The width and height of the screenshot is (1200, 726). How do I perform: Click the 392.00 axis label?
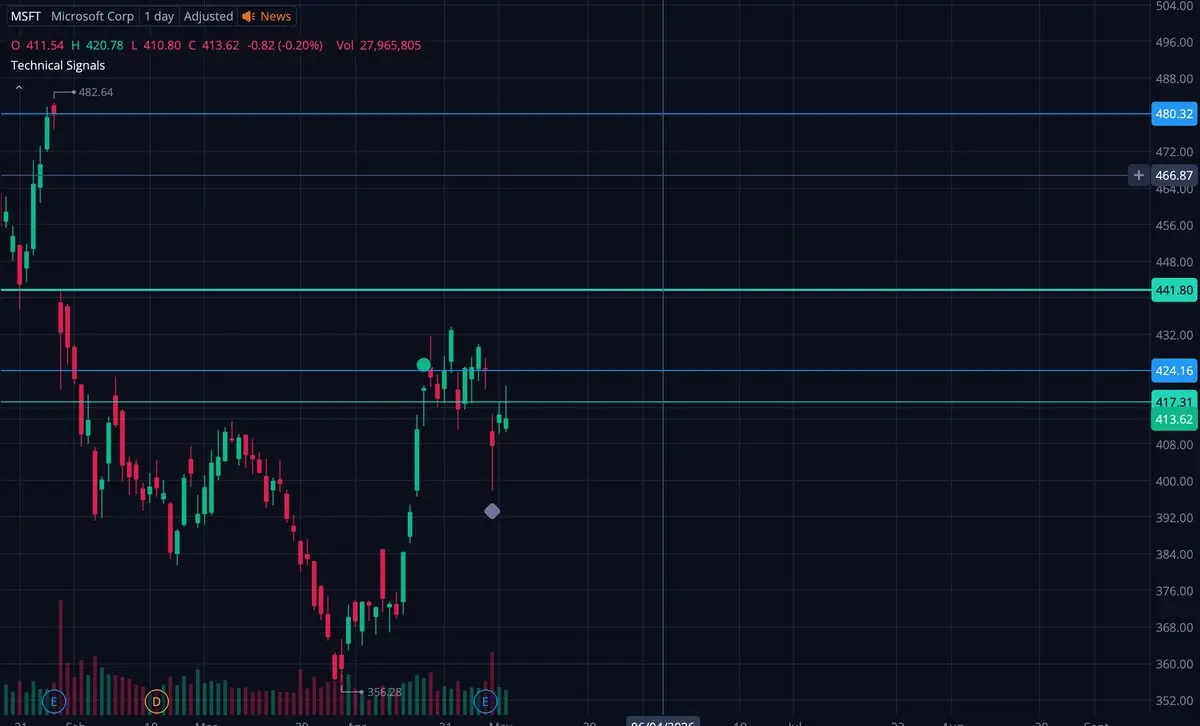[1174, 517]
